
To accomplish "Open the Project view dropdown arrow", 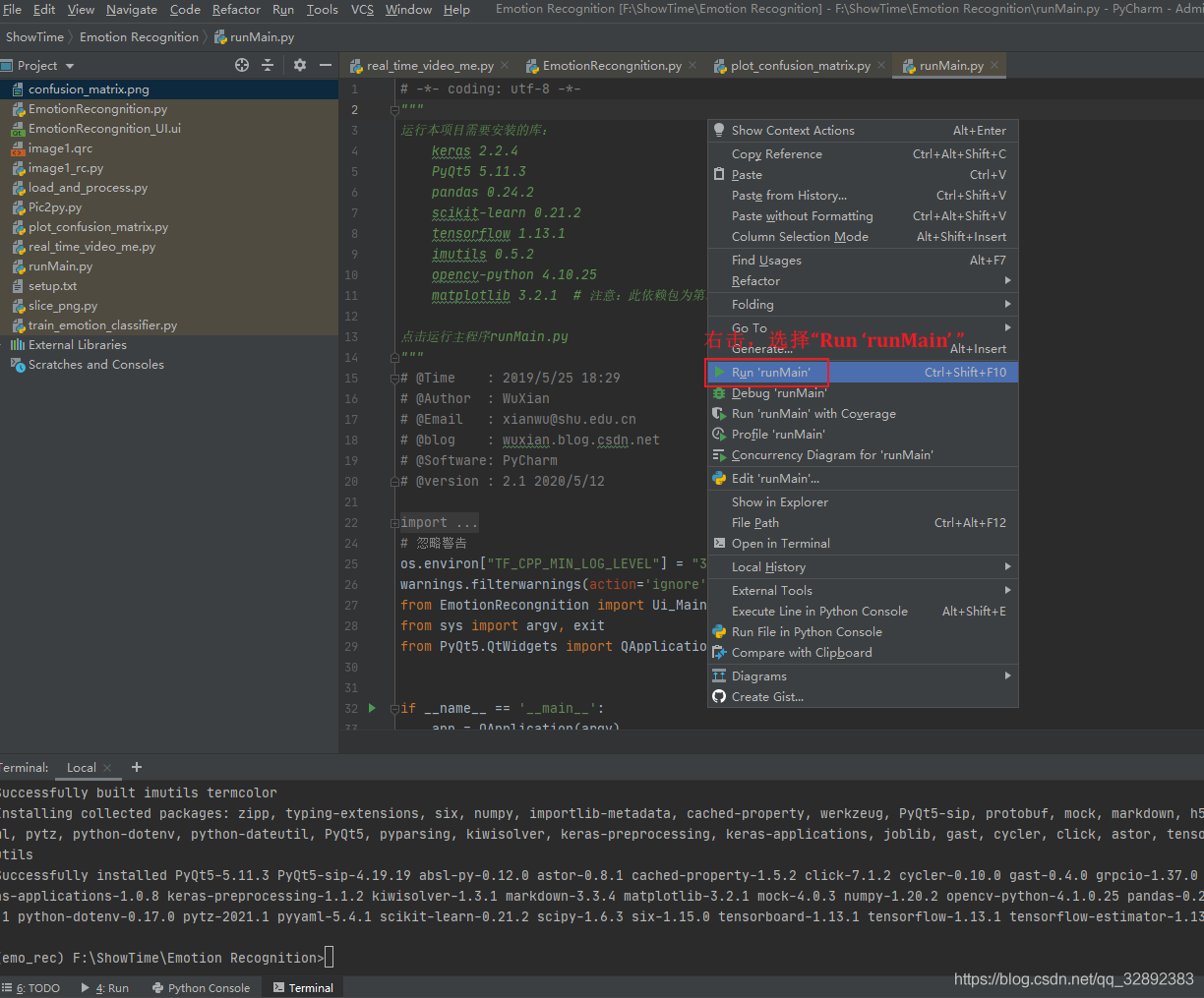I will 70,66.
